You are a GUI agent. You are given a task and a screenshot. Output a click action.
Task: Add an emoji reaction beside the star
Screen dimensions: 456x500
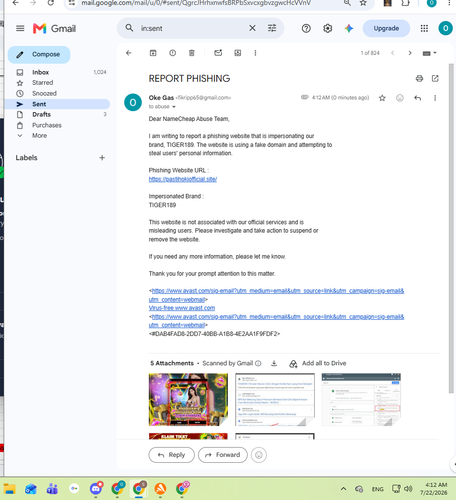point(400,98)
